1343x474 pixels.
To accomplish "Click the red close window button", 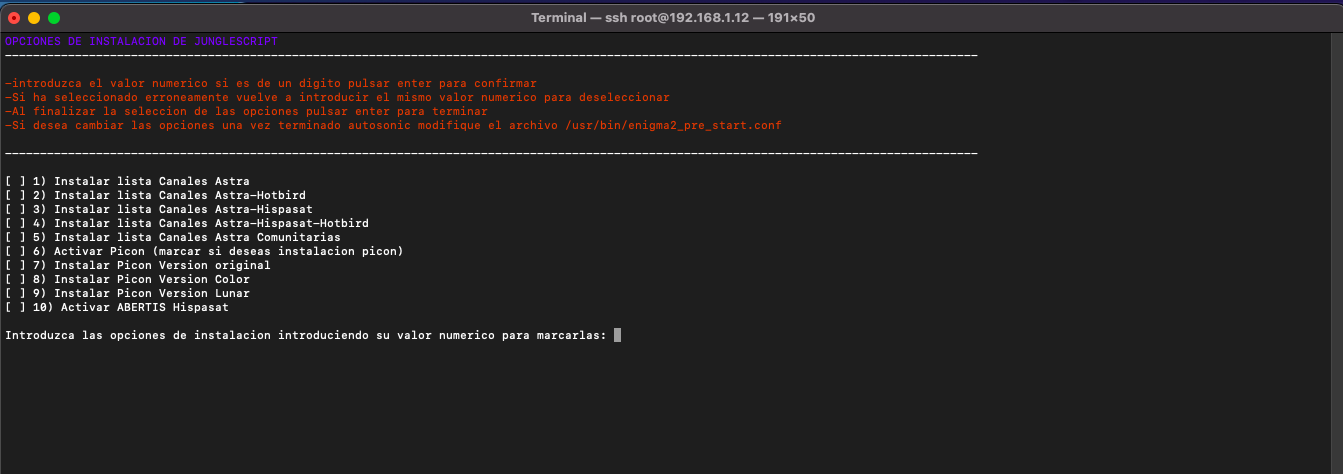I will (14, 18).
